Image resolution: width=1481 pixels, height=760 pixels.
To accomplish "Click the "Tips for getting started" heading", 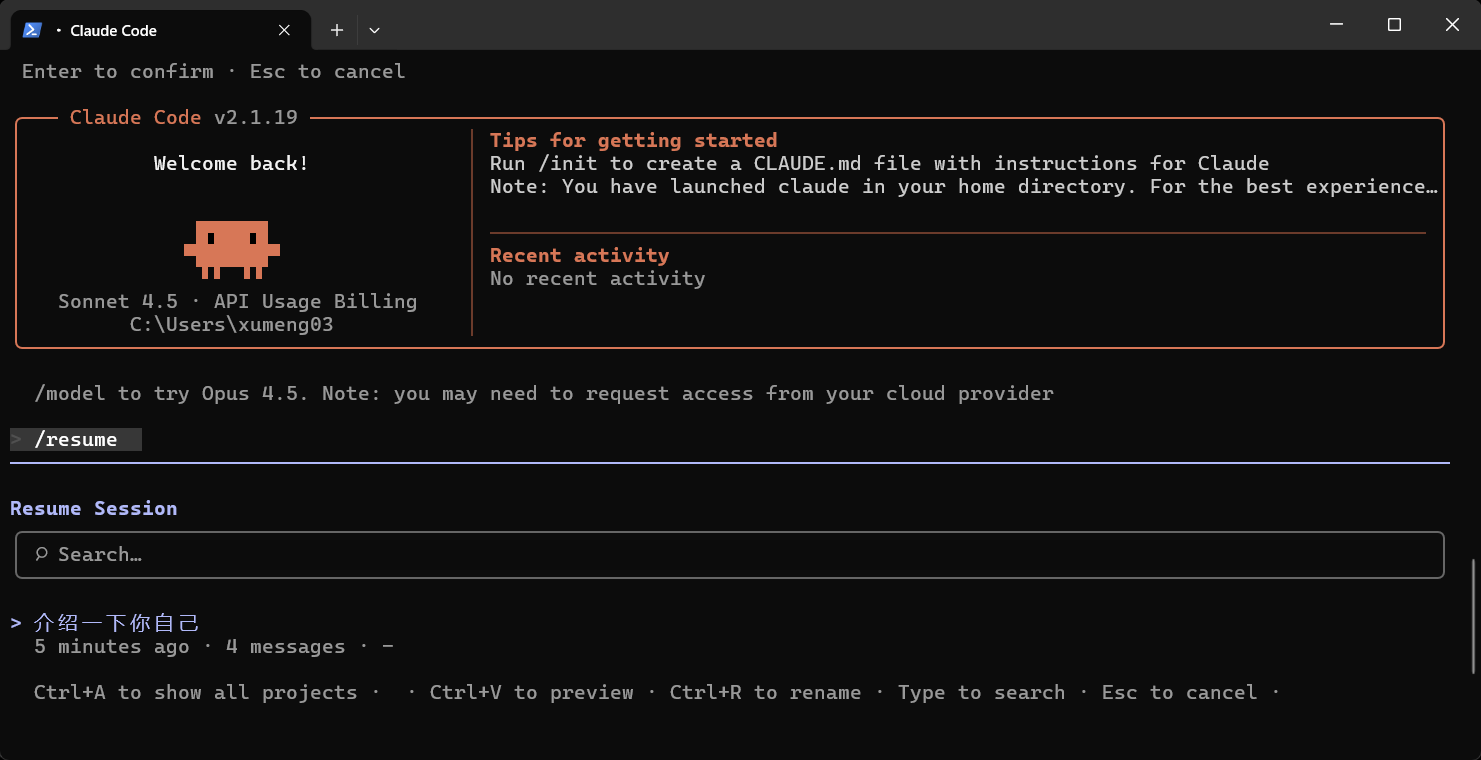I will 634,141.
